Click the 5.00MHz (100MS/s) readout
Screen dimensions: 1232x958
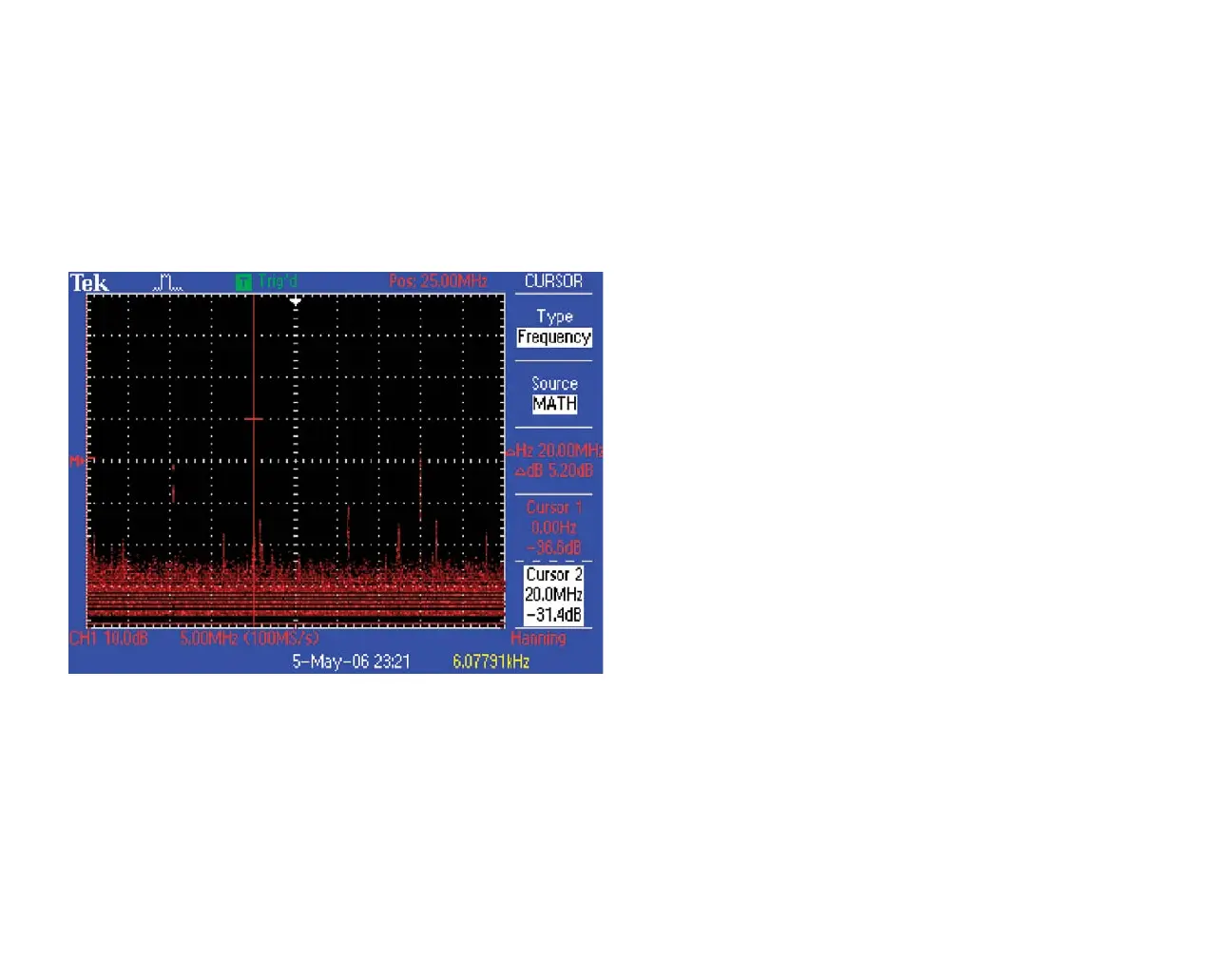click(x=250, y=639)
